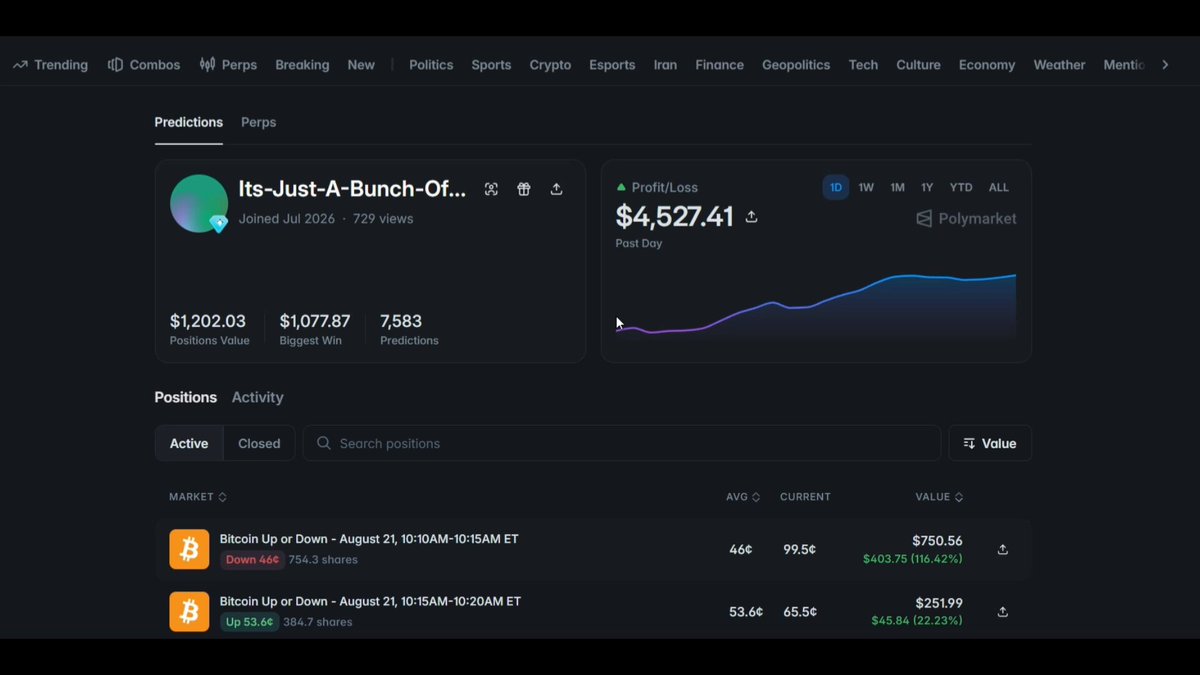1200x675 pixels.
Task: Switch to the Activity tab
Action: (x=257, y=397)
